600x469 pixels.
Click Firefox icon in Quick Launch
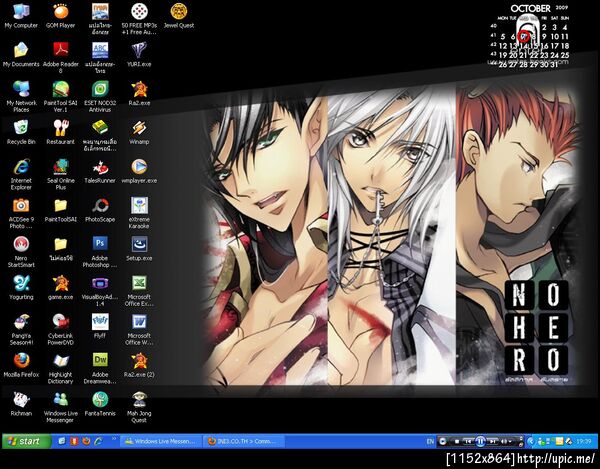click(86, 441)
